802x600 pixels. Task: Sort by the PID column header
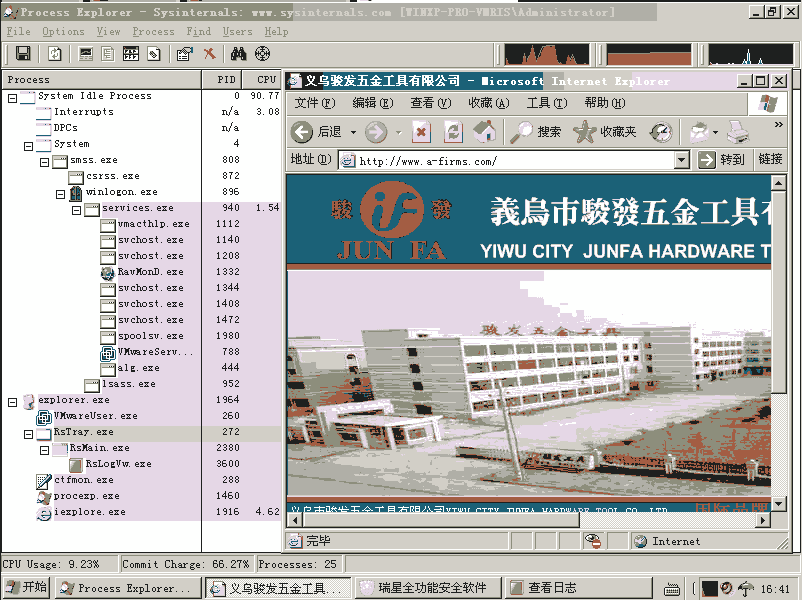[x=222, y=79]
